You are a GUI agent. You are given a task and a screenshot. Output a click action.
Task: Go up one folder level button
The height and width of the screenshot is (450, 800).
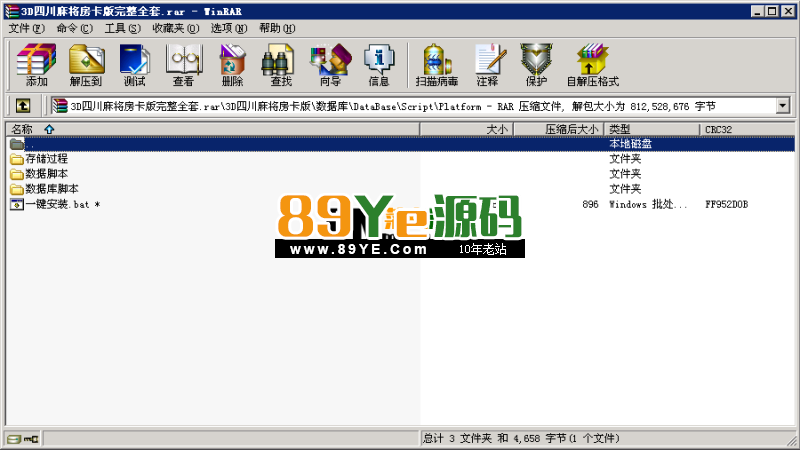click(22, 106)
